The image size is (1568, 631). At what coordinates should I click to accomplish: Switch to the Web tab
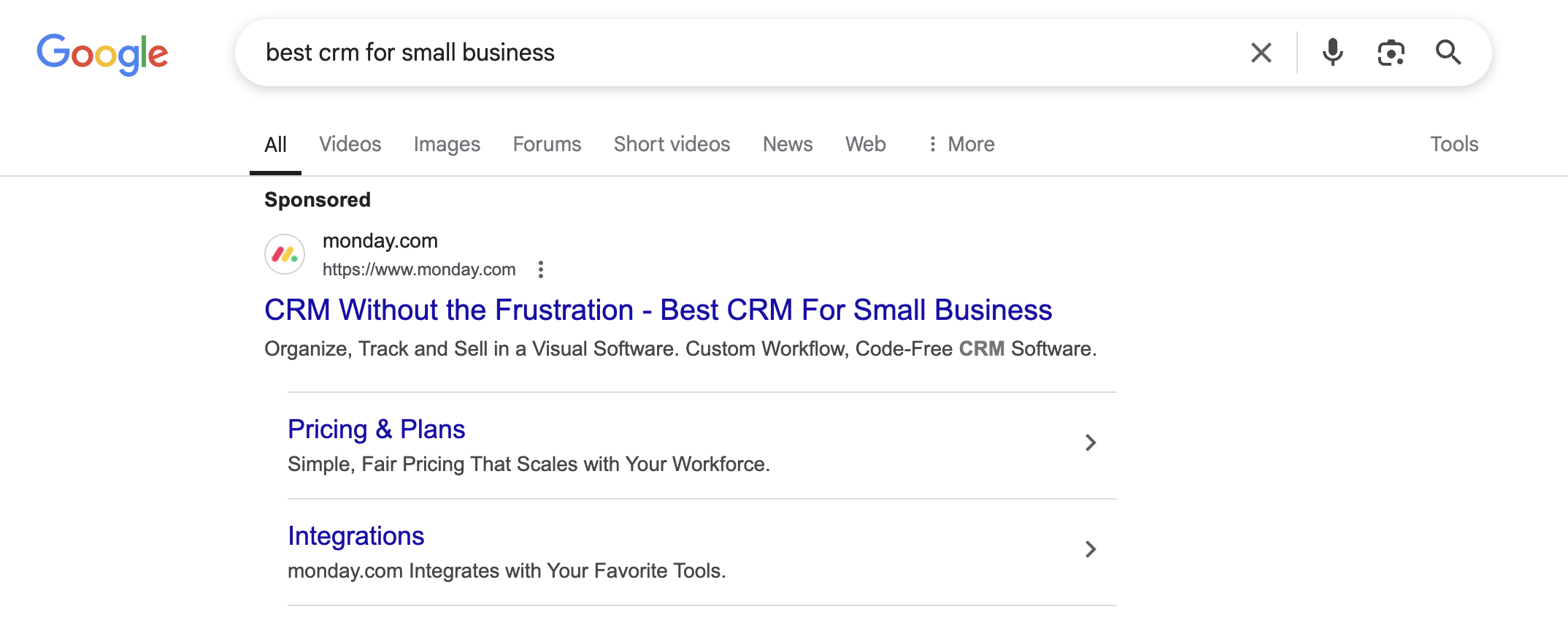point(866,144)
